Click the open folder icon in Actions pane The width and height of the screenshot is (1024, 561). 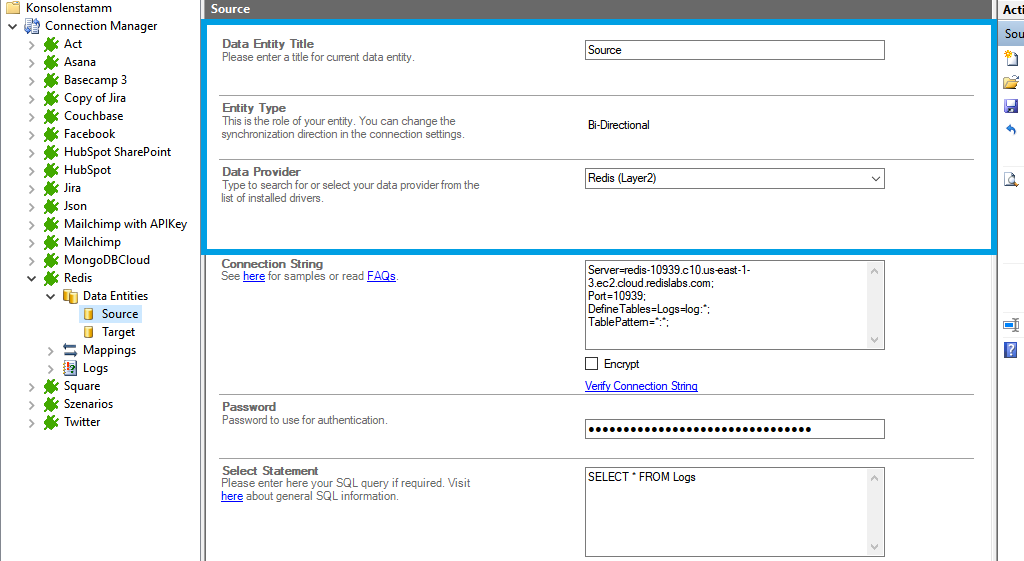1011,83
